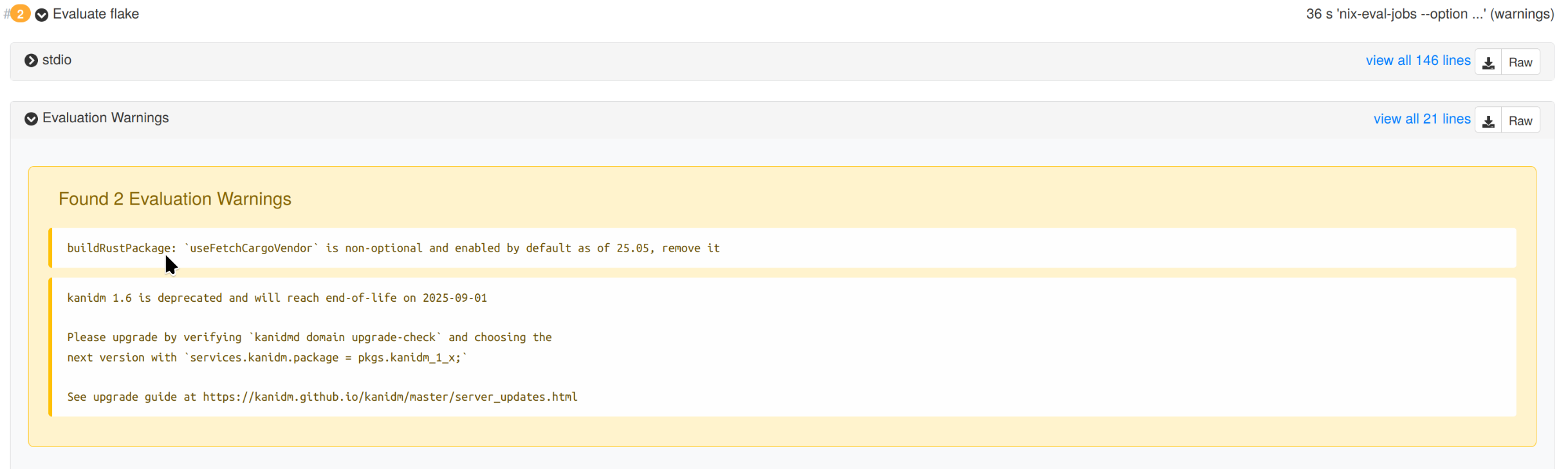The height and width of the screenshot is (469, 1568).
Task: Expand the stdio log section
Action: [31, 60]
